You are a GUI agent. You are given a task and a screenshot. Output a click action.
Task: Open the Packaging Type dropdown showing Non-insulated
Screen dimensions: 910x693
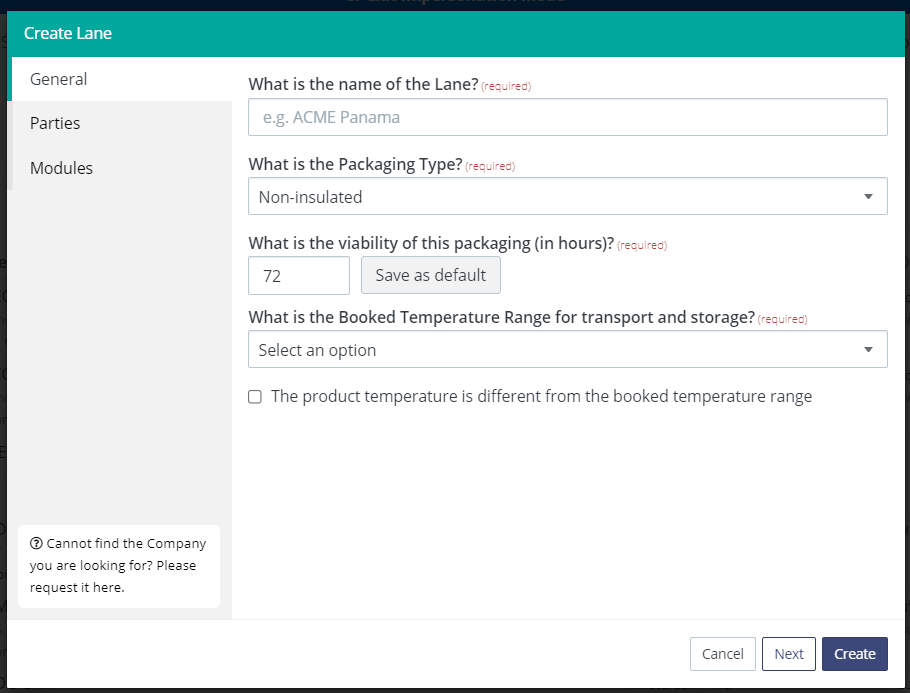(x=567, y=196)
